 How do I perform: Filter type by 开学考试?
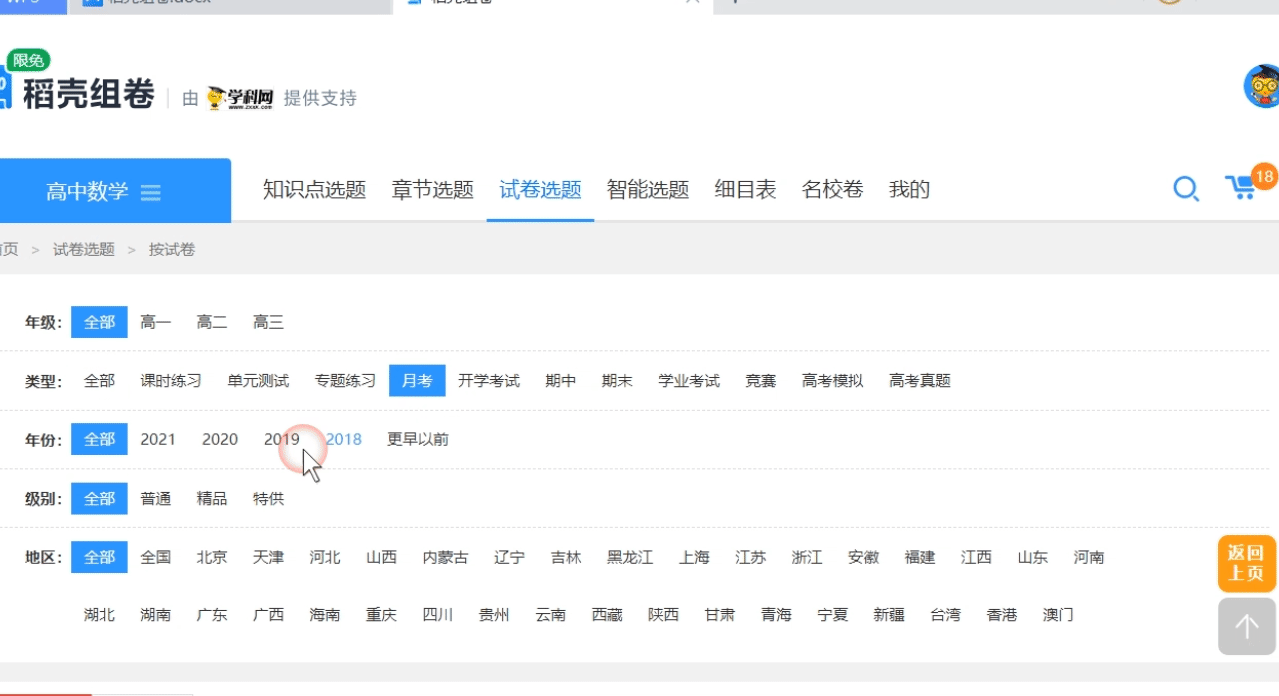489,380
